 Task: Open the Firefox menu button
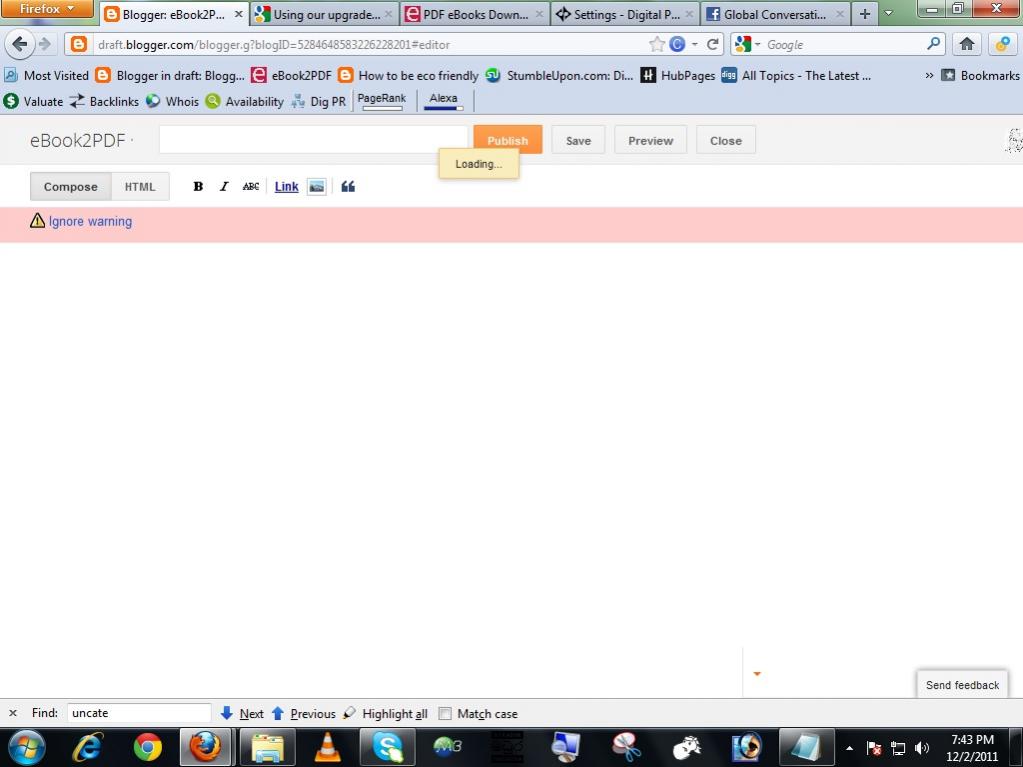pyautogui.click(x=47, y=8)
